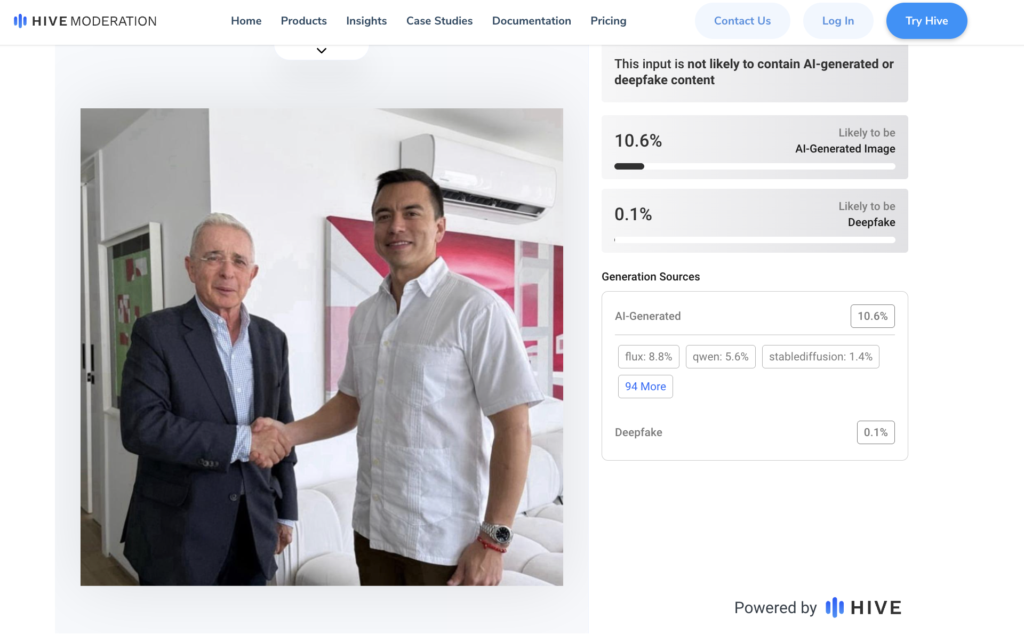1024x643 pixels.
Task: View the Pricing page
Action: pos(608,21)
